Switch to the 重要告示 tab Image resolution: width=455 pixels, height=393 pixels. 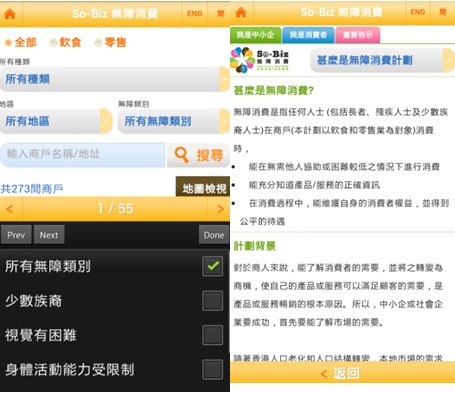(x=358, y=35)
